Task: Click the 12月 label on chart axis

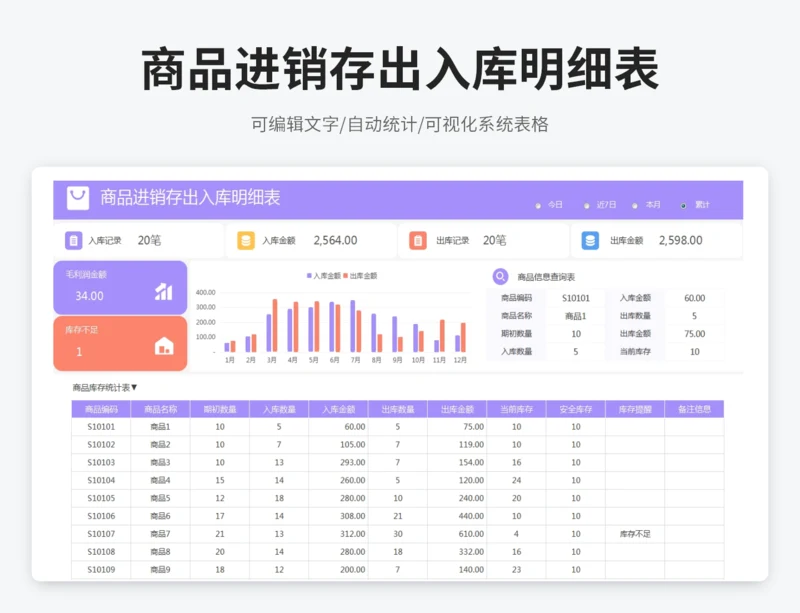Action: point(460,360)
